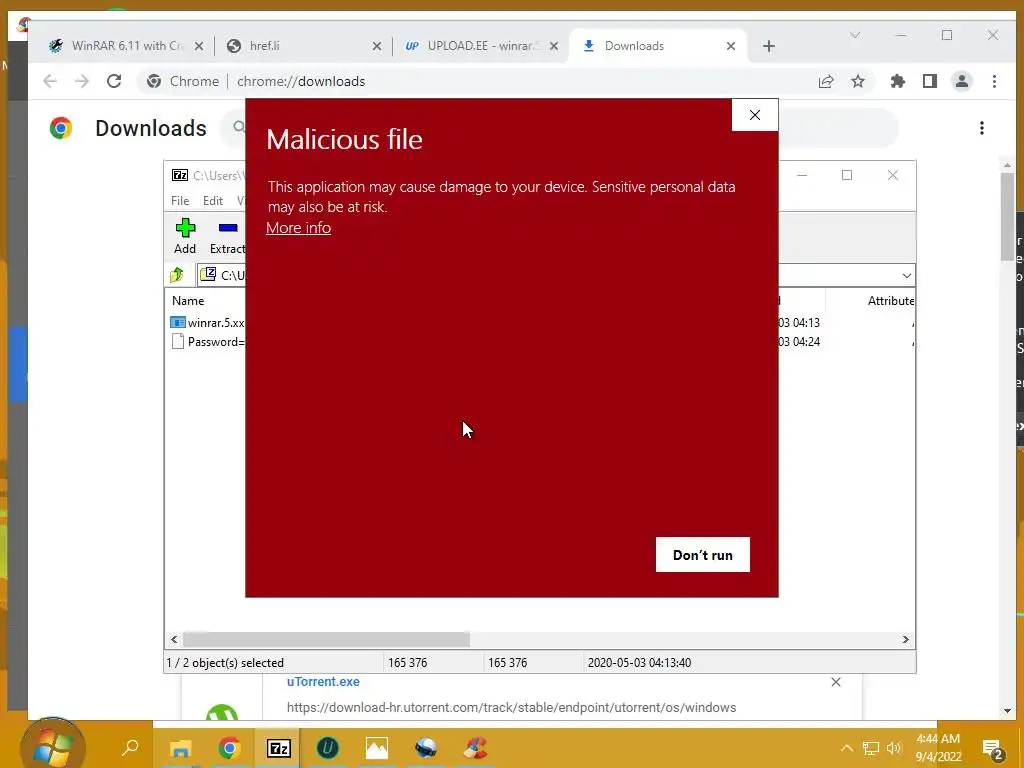
Task: Go up one folder in 7-Zip
Action: pos(177,275)
